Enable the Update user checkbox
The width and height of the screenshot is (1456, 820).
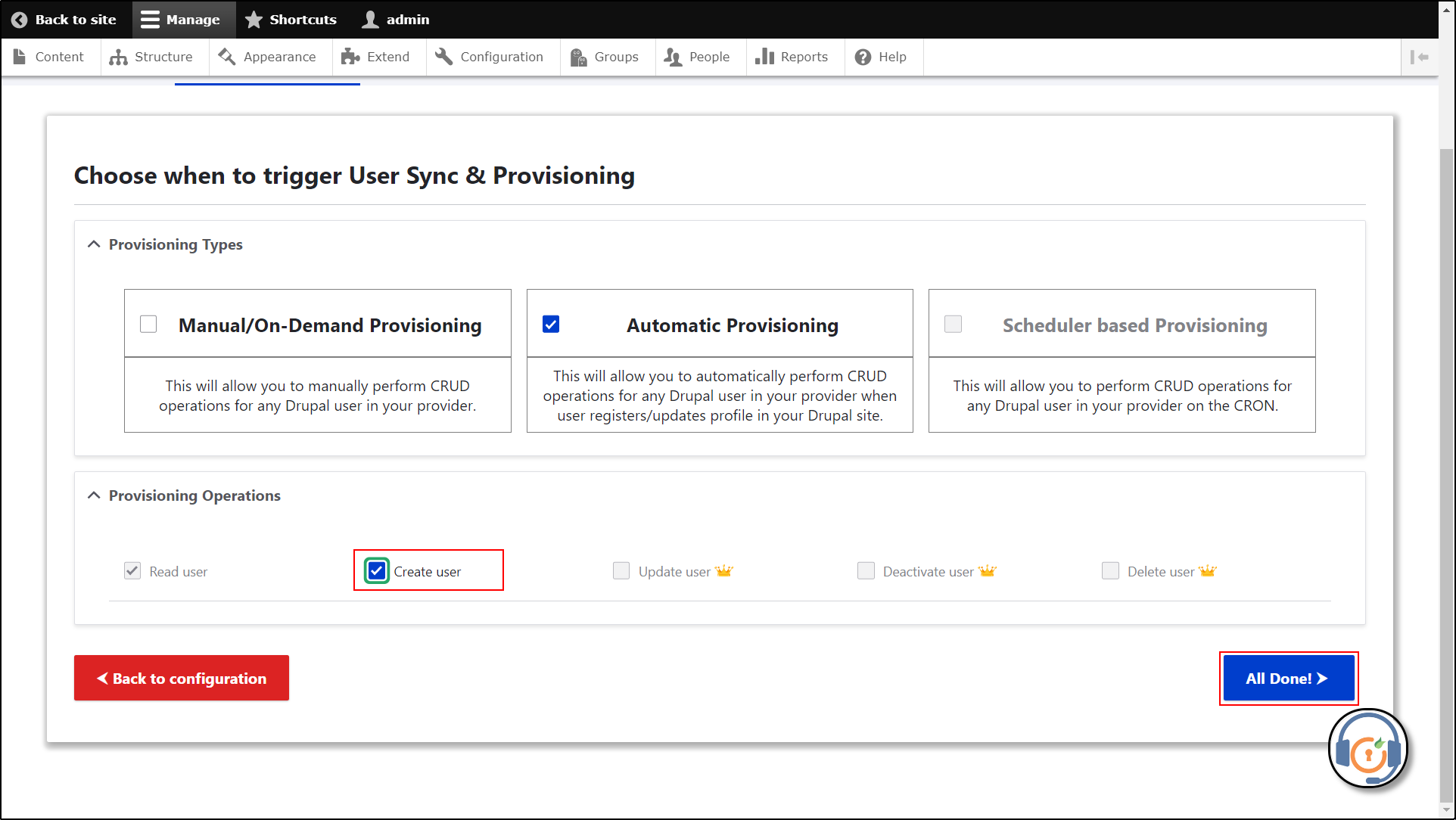pos(622,571)
